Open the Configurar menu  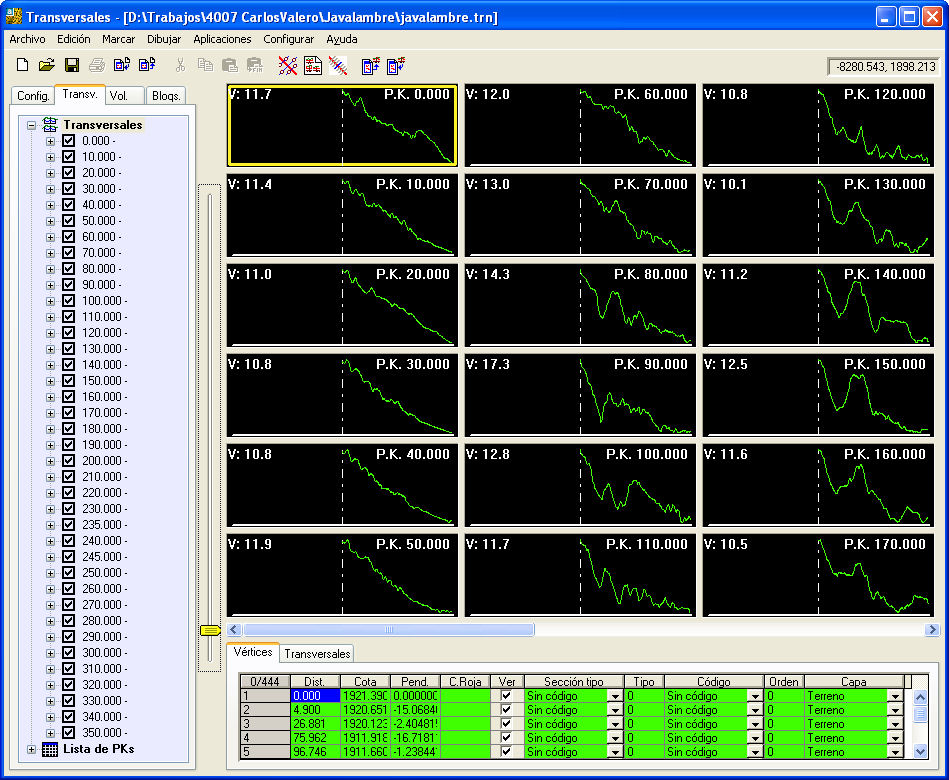click(x=288, y=39)
